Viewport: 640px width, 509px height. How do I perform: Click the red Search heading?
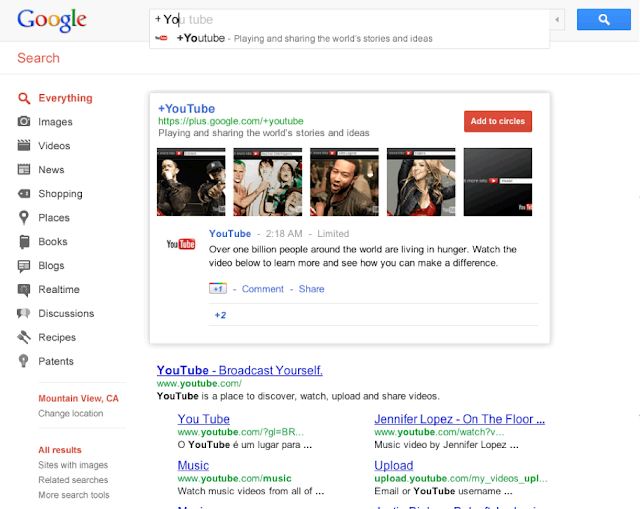click(38, 58)
